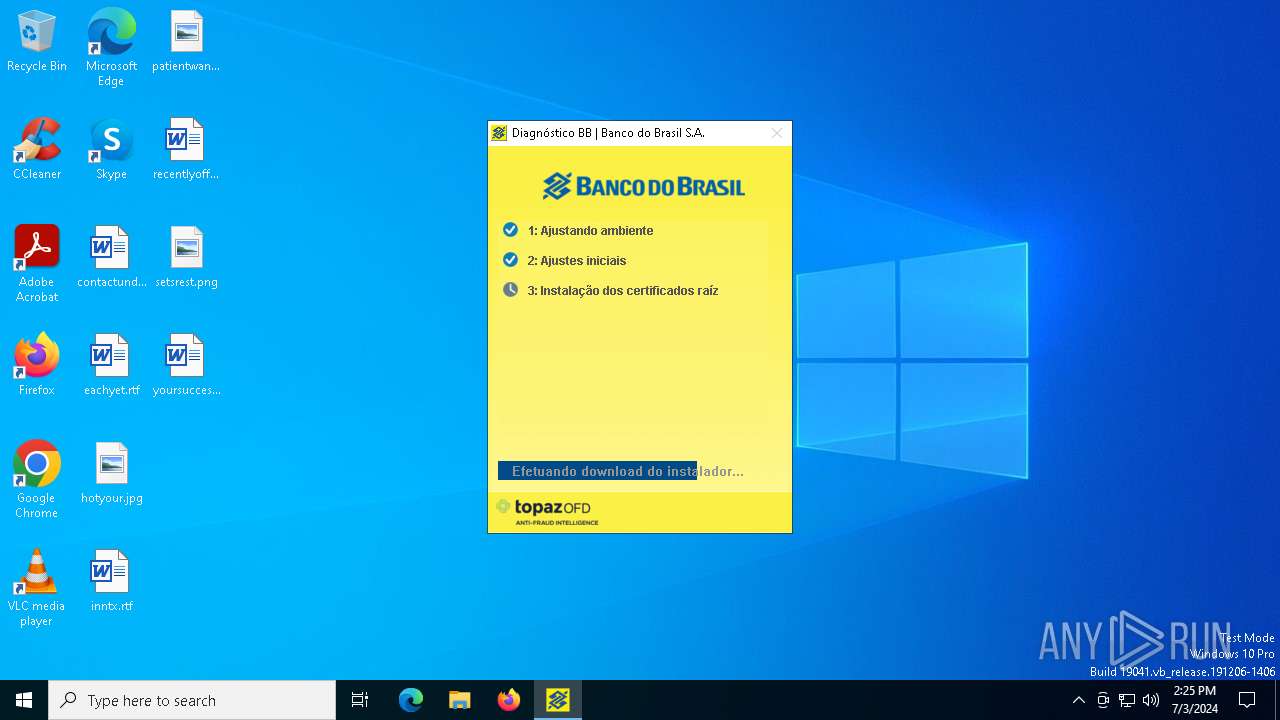
Task: Click the download progress bar
Action: click(639, 471)
